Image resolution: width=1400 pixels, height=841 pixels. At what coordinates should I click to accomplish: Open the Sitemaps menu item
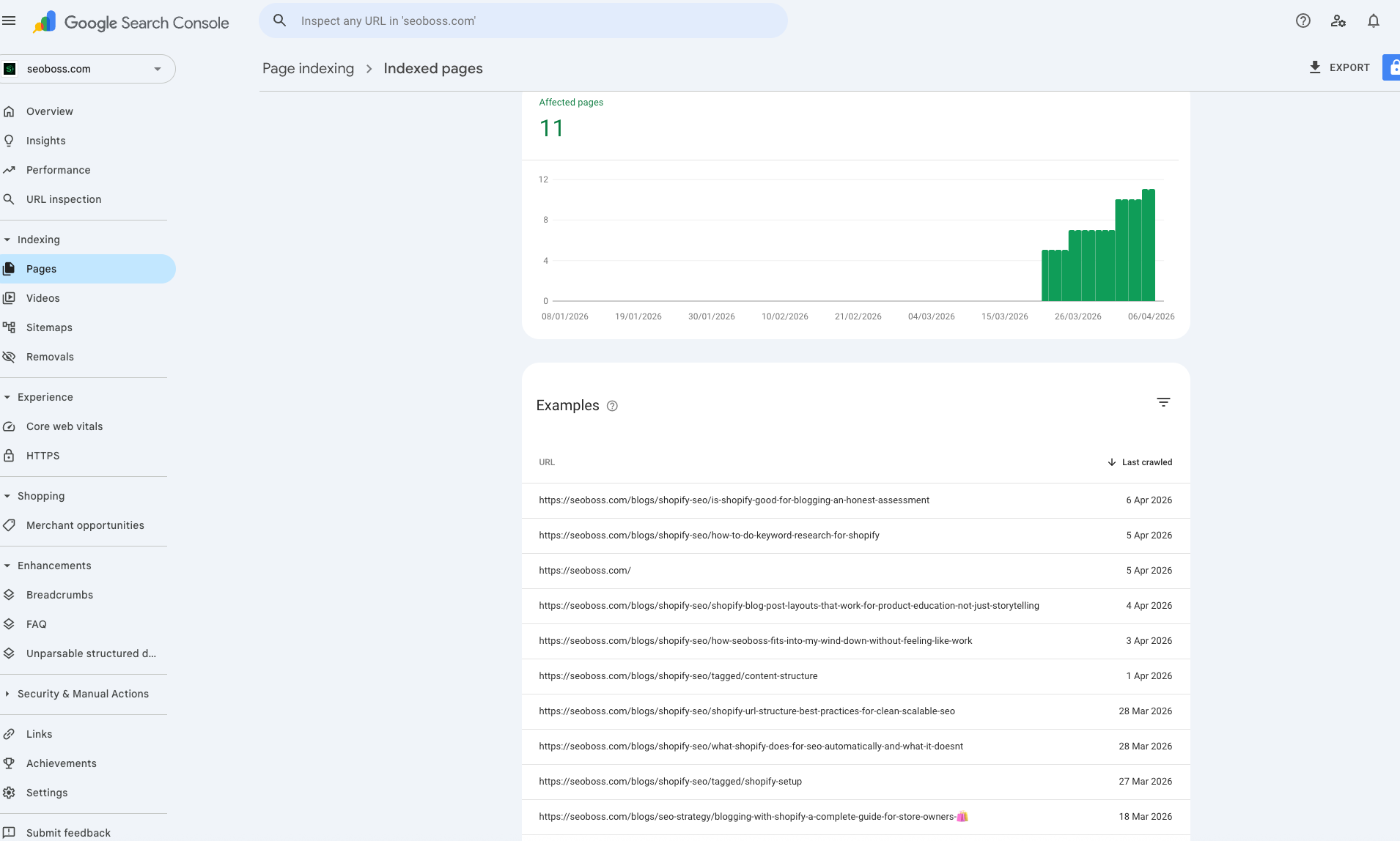(x=88, y=327)
